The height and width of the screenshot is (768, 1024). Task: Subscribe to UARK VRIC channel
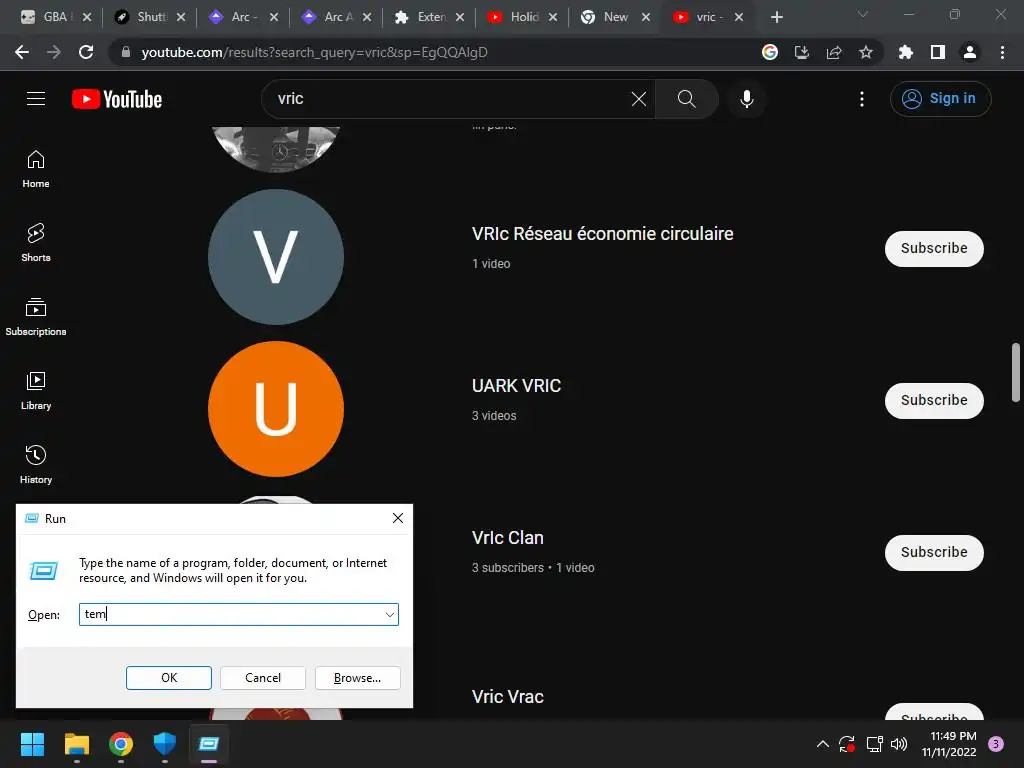pos(934,400)
